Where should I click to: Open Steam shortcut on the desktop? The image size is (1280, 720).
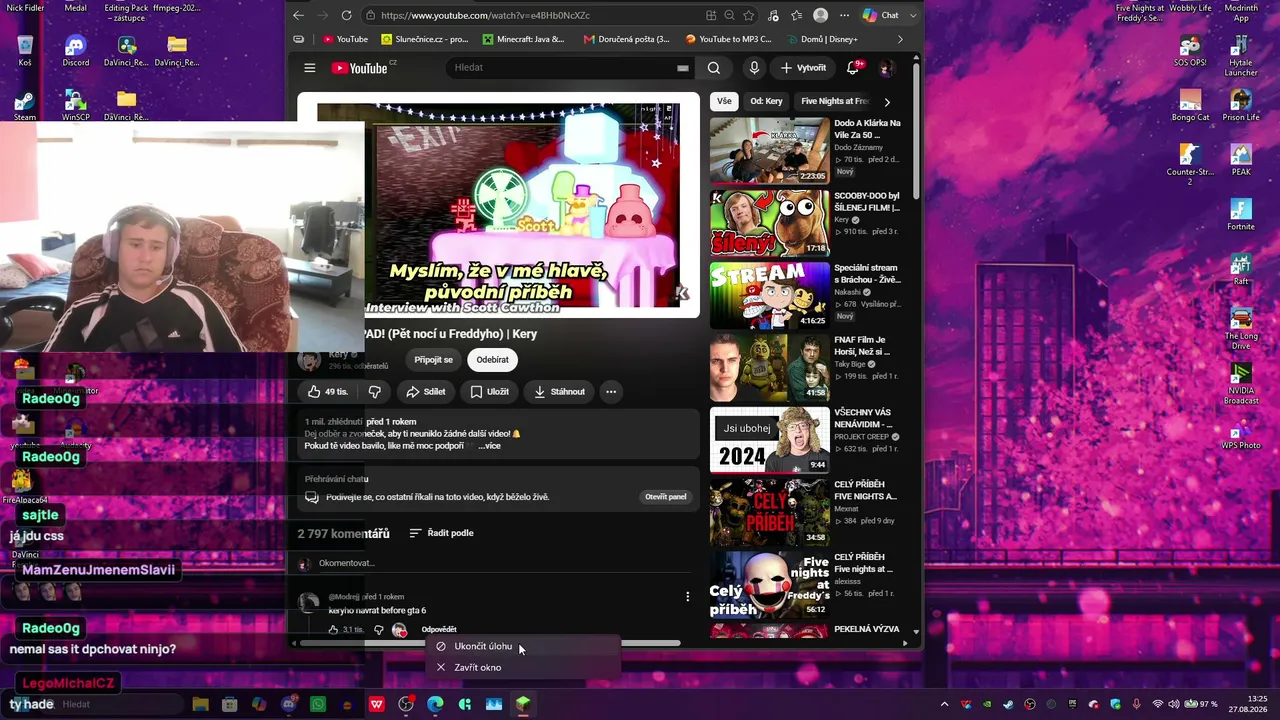[25, 106]
